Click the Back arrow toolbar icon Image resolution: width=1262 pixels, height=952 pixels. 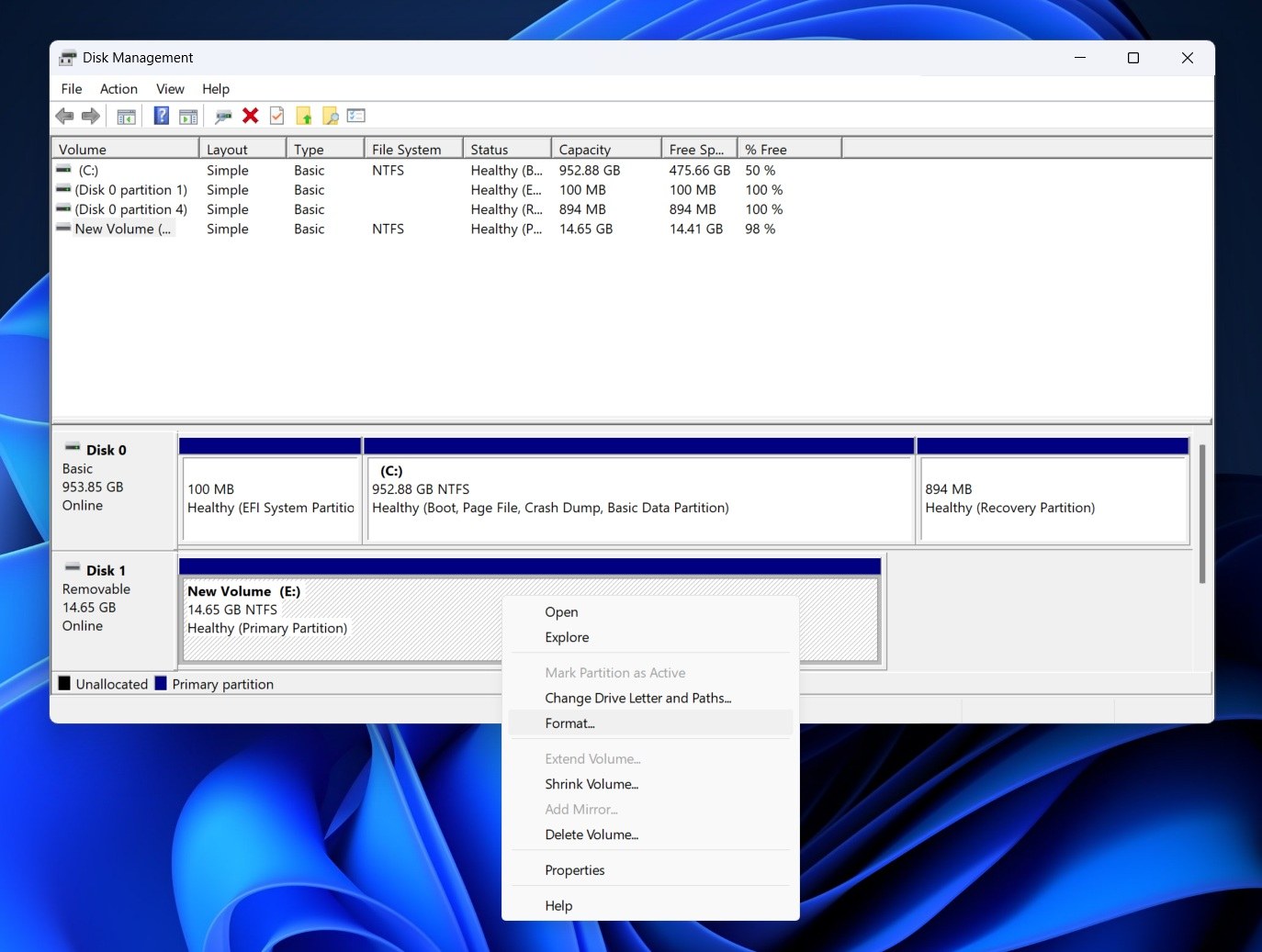(x=64, y=116)
